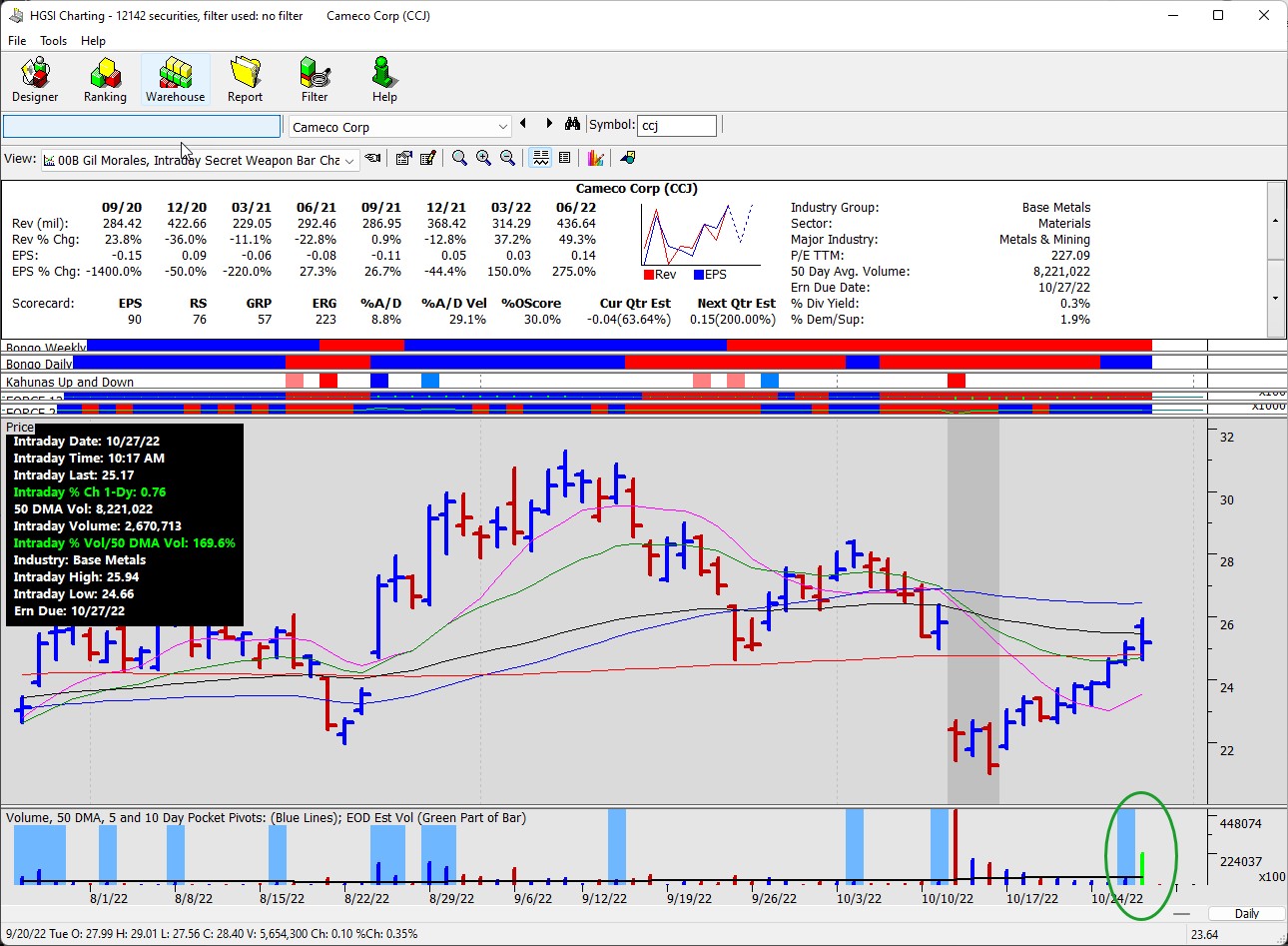Screen dimensions: 1288x946
Task: Click the 'Intraday % Vol/50 DMA Vol' line
Action: click(x=124, y=543)
